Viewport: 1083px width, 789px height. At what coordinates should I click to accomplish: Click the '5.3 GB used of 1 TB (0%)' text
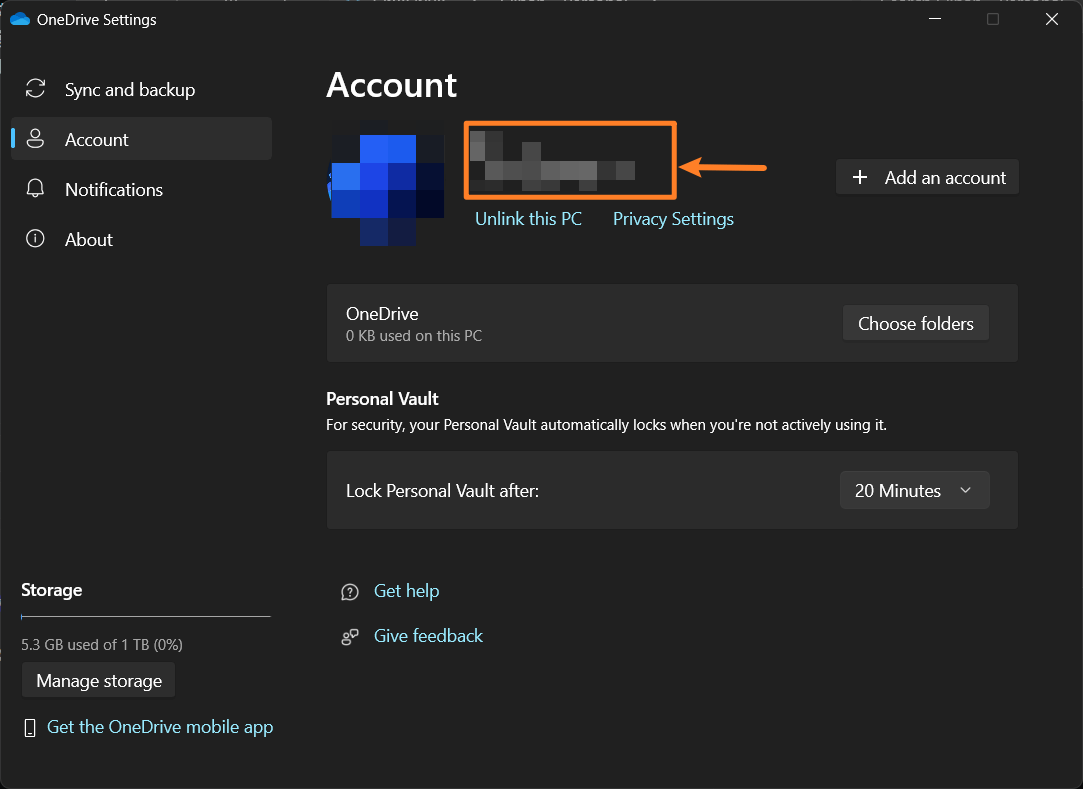[102, 645]
